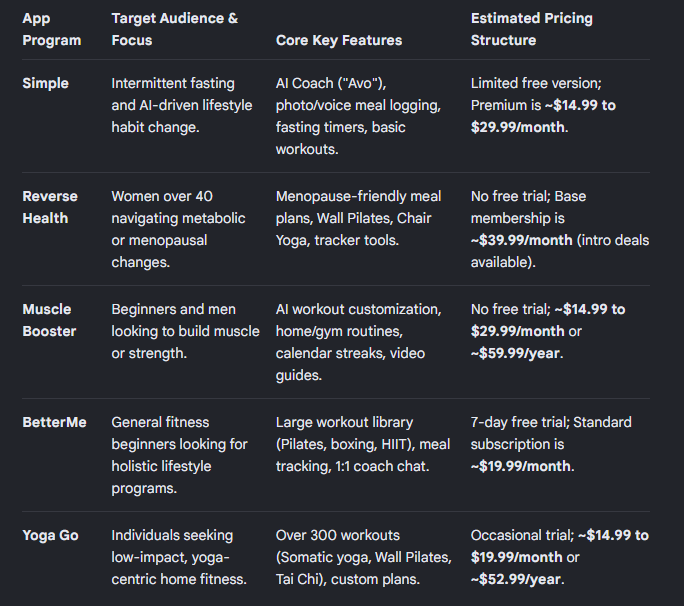Click the 'Large workout library' features cell

click(x=363, y=444)
